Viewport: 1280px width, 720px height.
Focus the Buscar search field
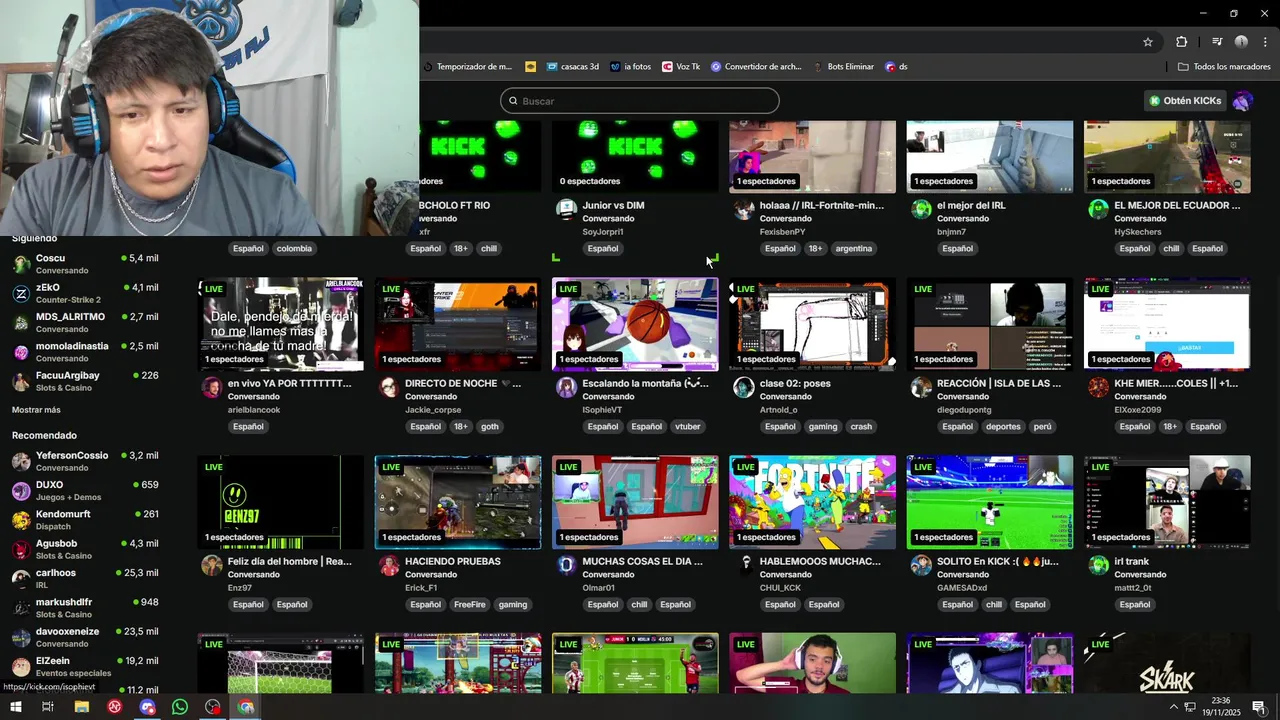640,101
